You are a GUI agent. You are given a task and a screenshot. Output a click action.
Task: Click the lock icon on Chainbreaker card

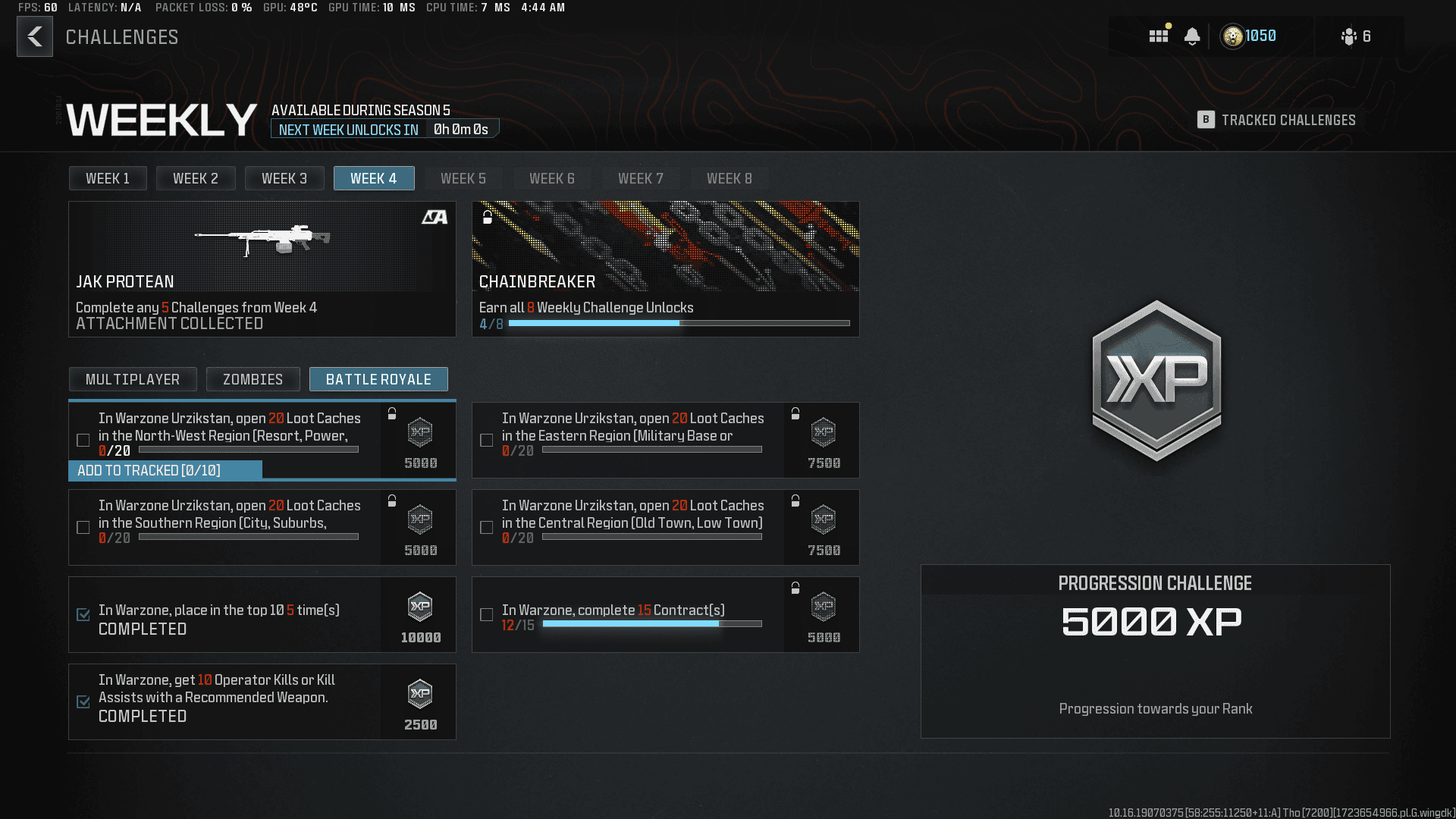point(488,217)
